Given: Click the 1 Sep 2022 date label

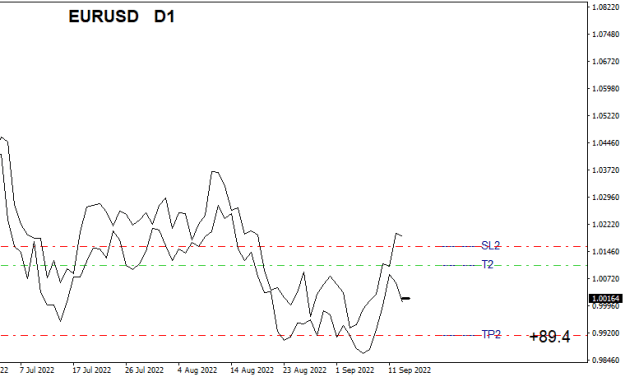Looking at the screenshot, I should (x=355, y=370).
